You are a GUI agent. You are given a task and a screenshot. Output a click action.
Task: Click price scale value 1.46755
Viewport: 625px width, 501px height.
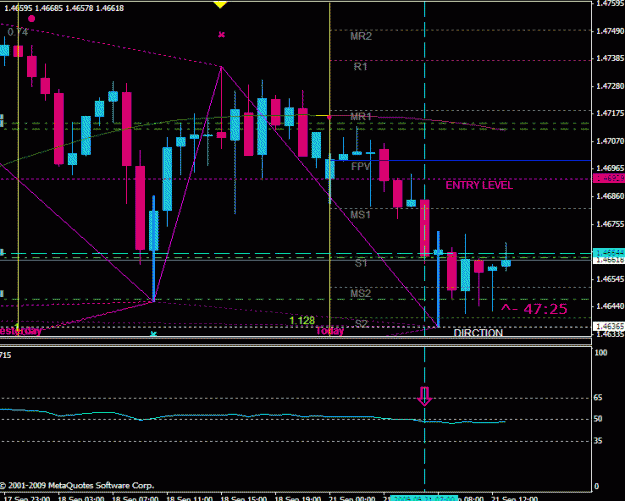610,224
